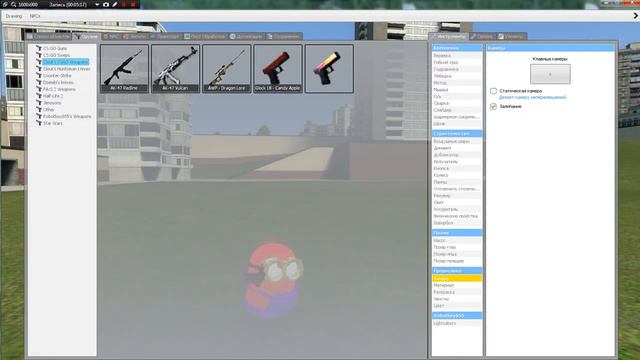This screenshot has height=360, width=640.
Task: Spawn the AK-47 Redline weapon
Action: point(124,69)
